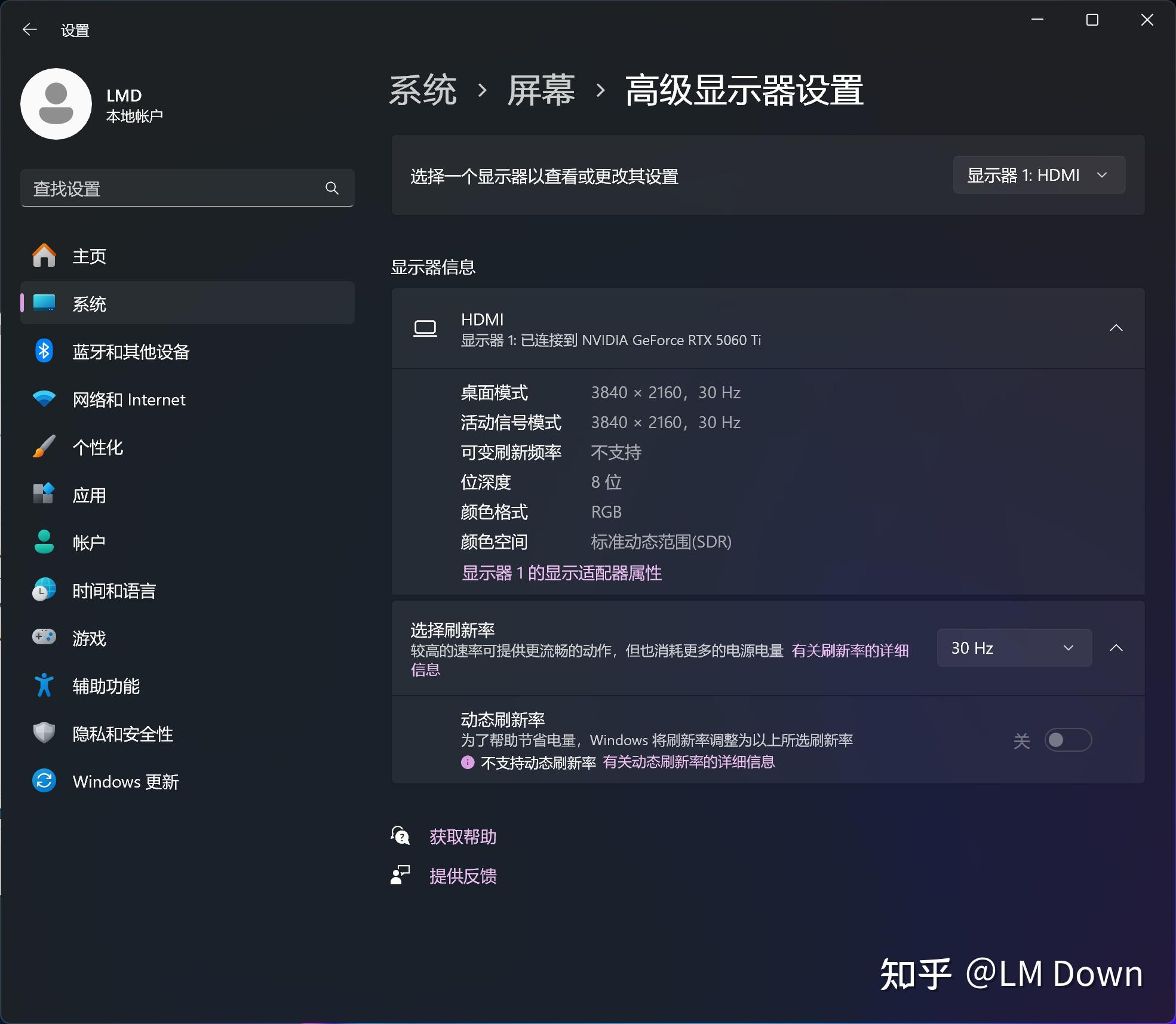This screenshot has height=1024, width=1176.
Task: Open 辅助功能 accessibility settings
Action: click(106, 685)
